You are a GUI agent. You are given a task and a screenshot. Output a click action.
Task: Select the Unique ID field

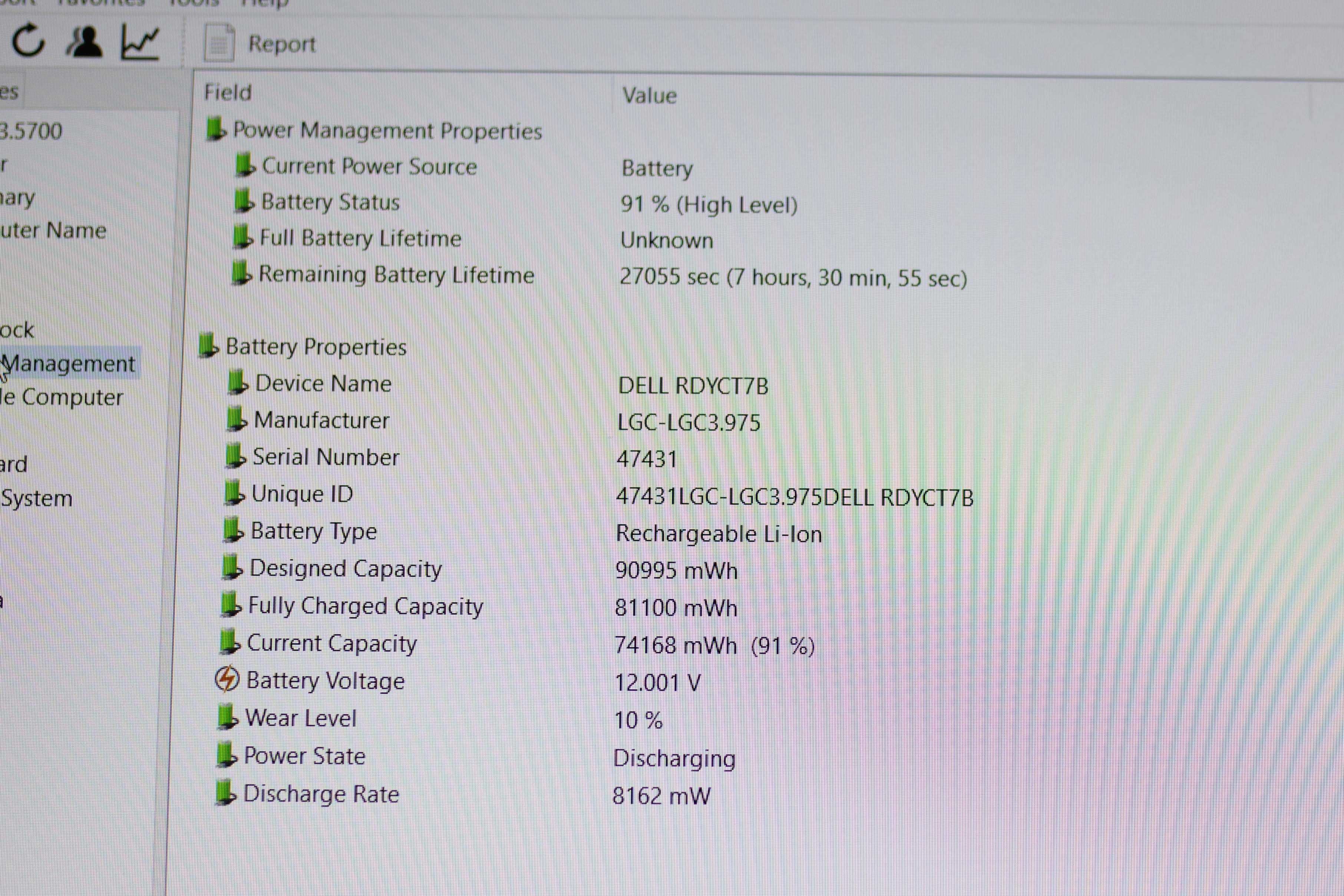click(302, 494)
